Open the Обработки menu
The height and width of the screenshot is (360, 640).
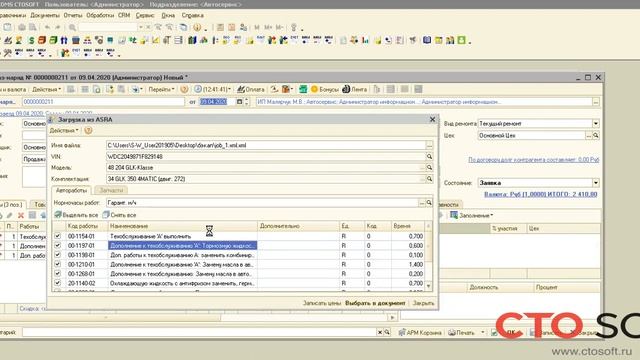pyautogui.click(x=100, y=15)
